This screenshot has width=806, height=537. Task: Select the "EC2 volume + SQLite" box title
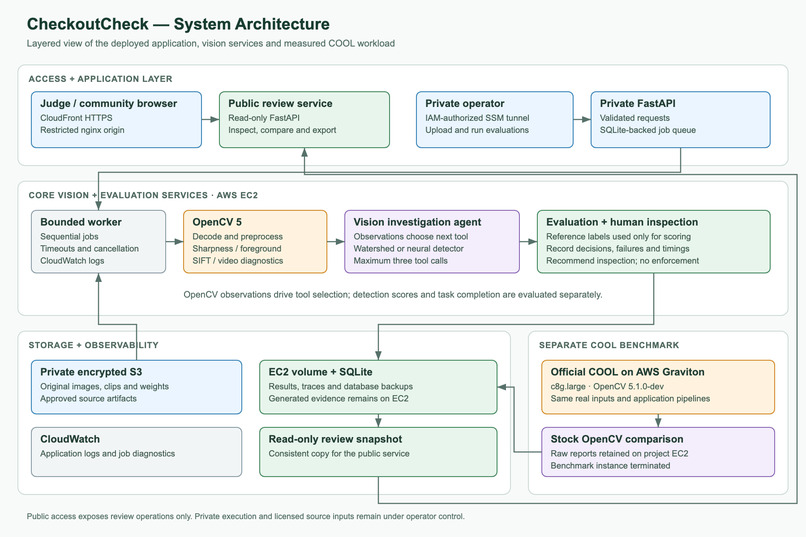320,372
